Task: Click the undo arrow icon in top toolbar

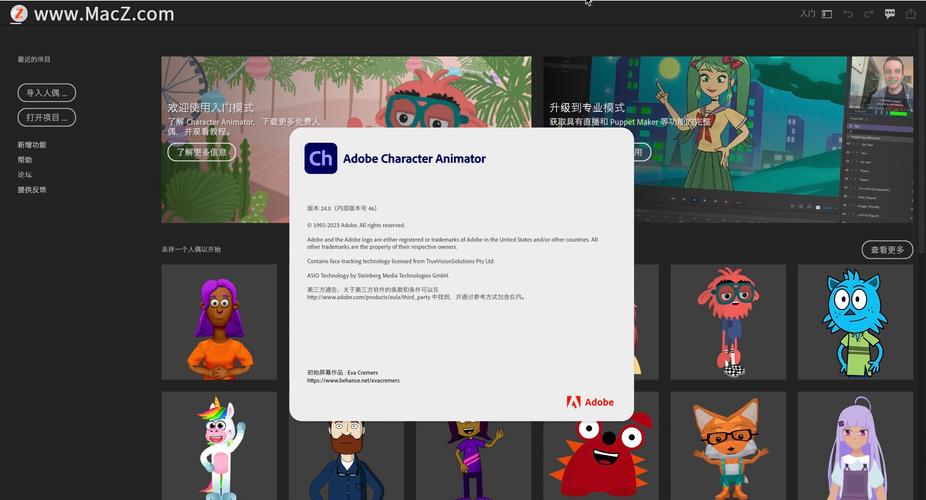Action: pyautogui.click(x=848, y=14)
